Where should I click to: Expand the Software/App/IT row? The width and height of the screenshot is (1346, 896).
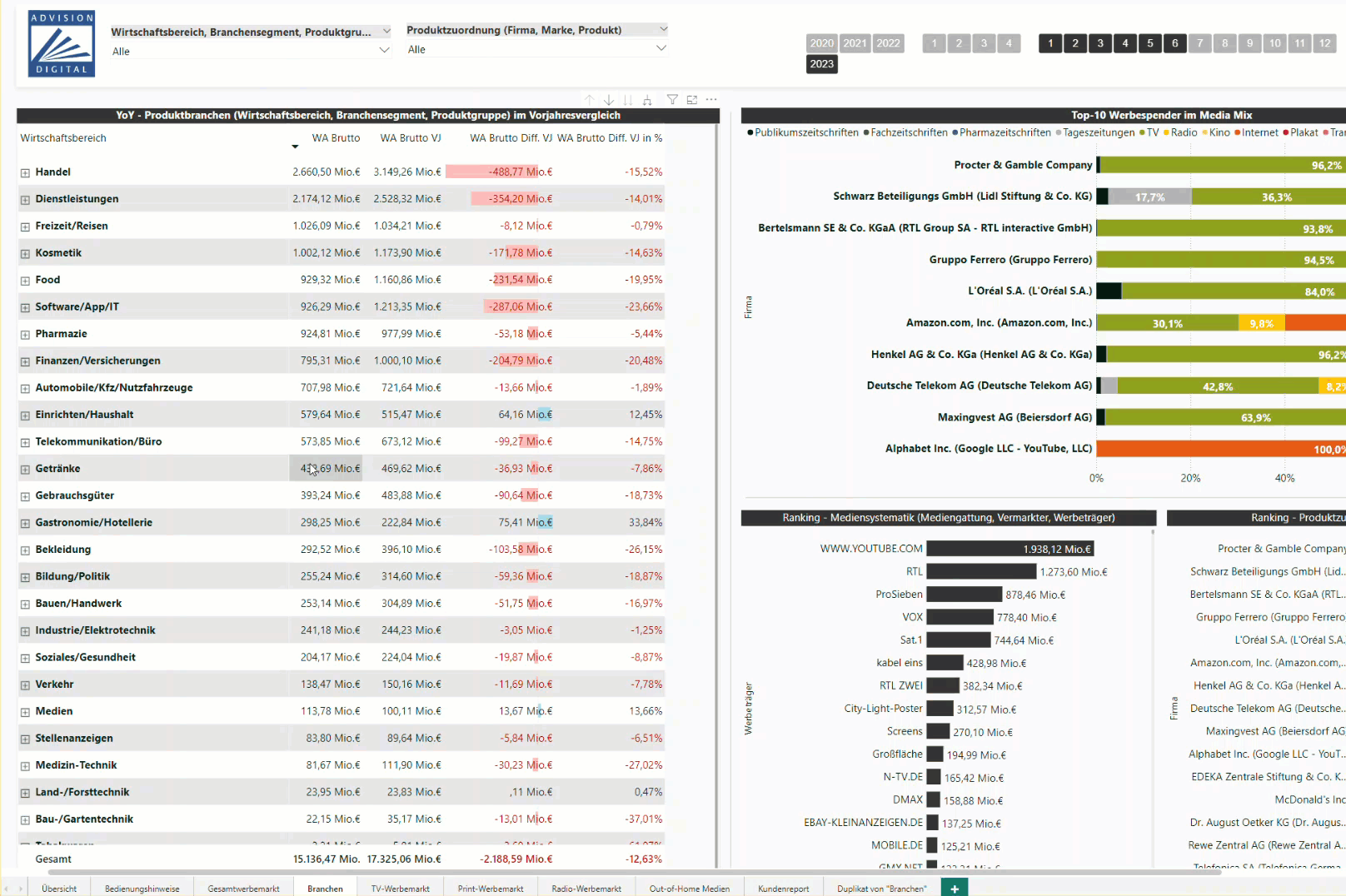[25, 308]
